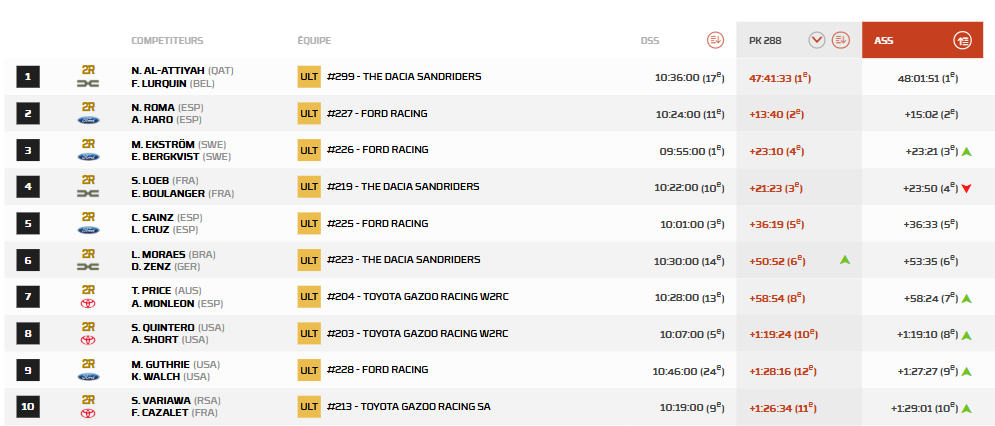Click the Équipe column header

coord(314,41)
